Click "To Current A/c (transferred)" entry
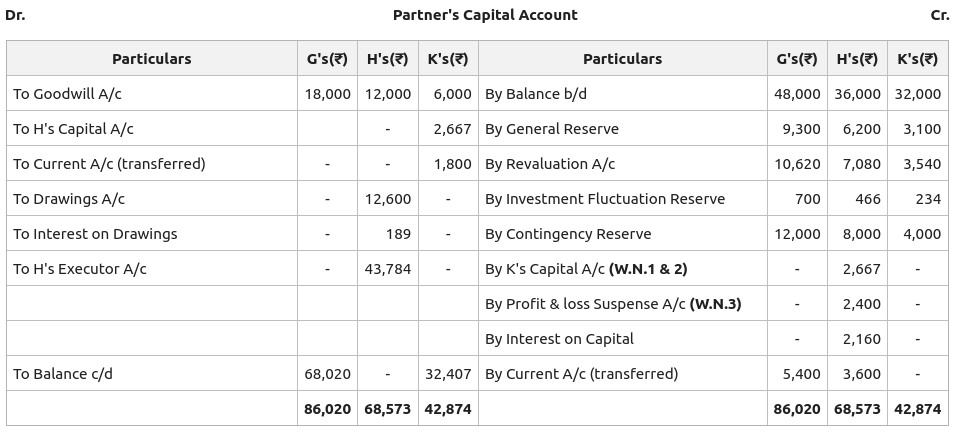This screenshot has height=432, width=953. click(x=109, y=164)
